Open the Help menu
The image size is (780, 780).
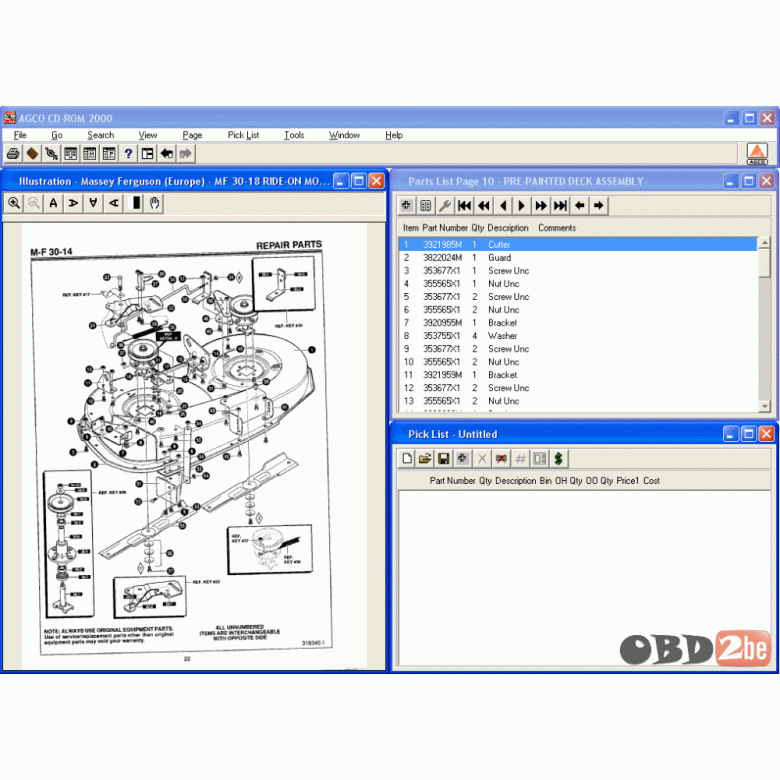click(x=394, y=135)
